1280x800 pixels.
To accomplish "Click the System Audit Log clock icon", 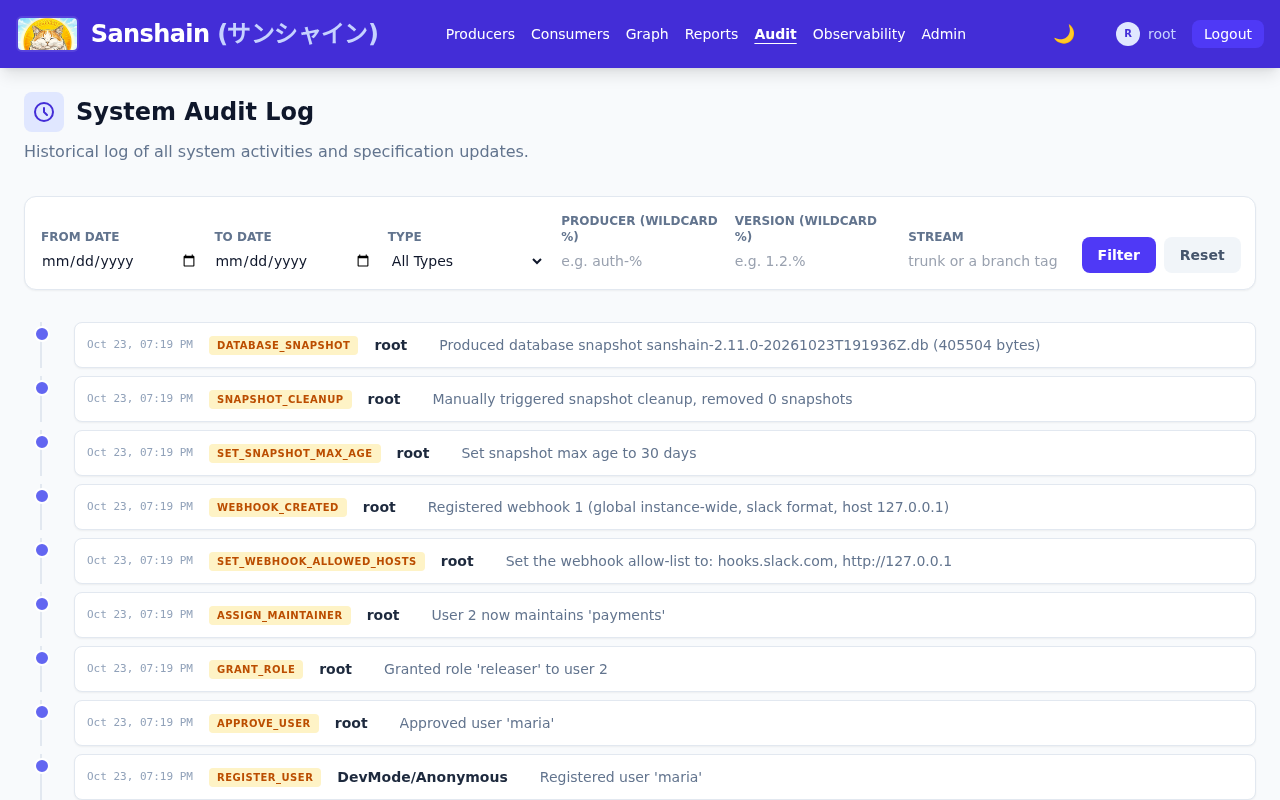I will tap(44, 112).
